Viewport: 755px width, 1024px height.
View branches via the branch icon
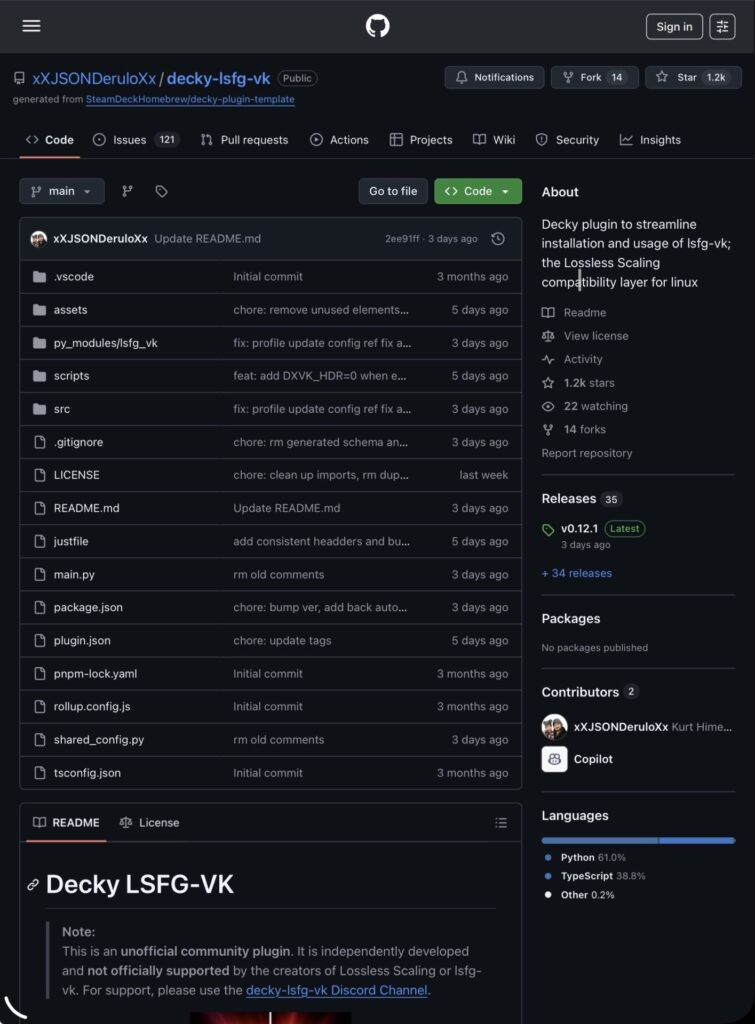(127, 191)
